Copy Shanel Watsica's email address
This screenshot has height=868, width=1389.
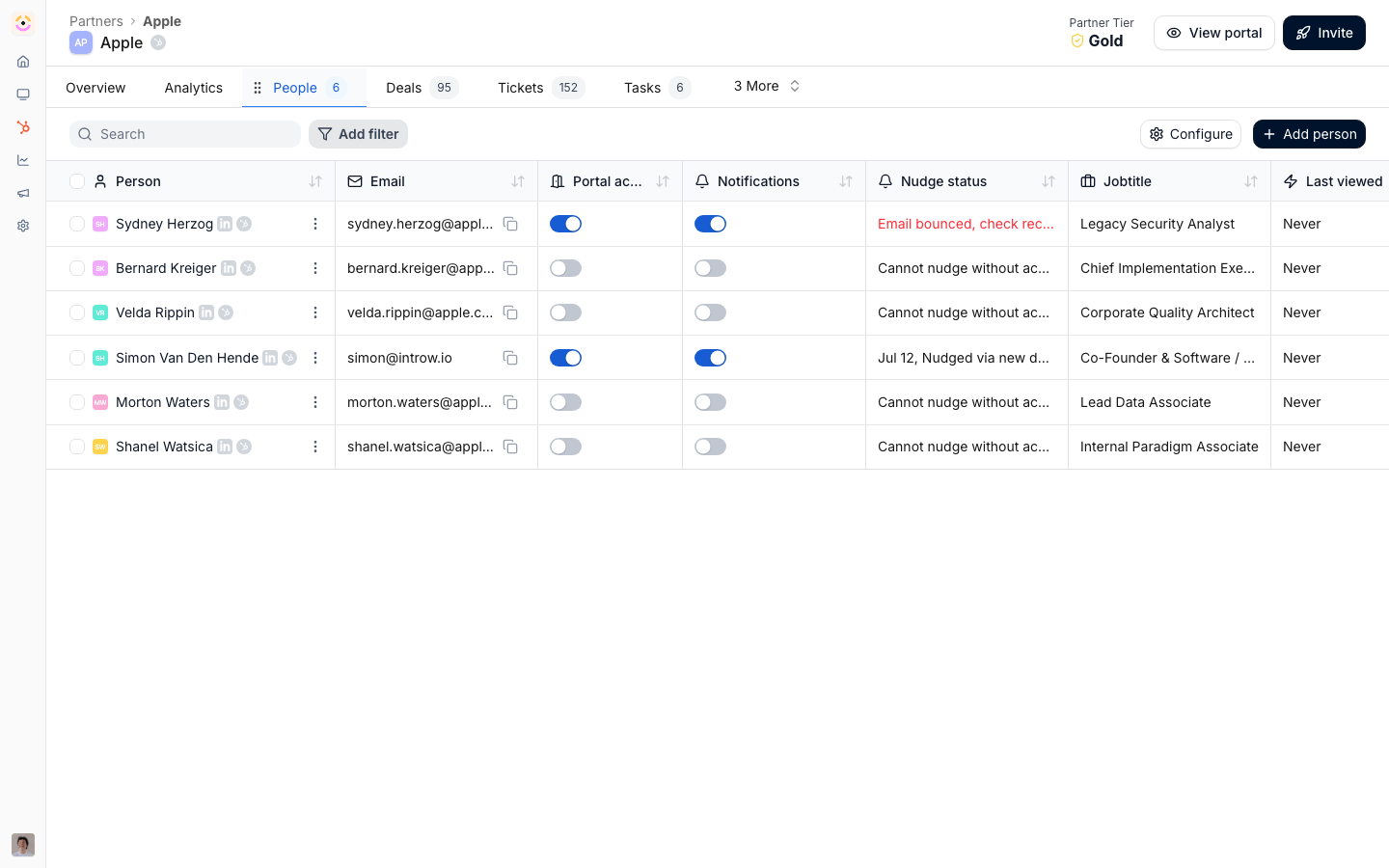click(x=510, y=447)
